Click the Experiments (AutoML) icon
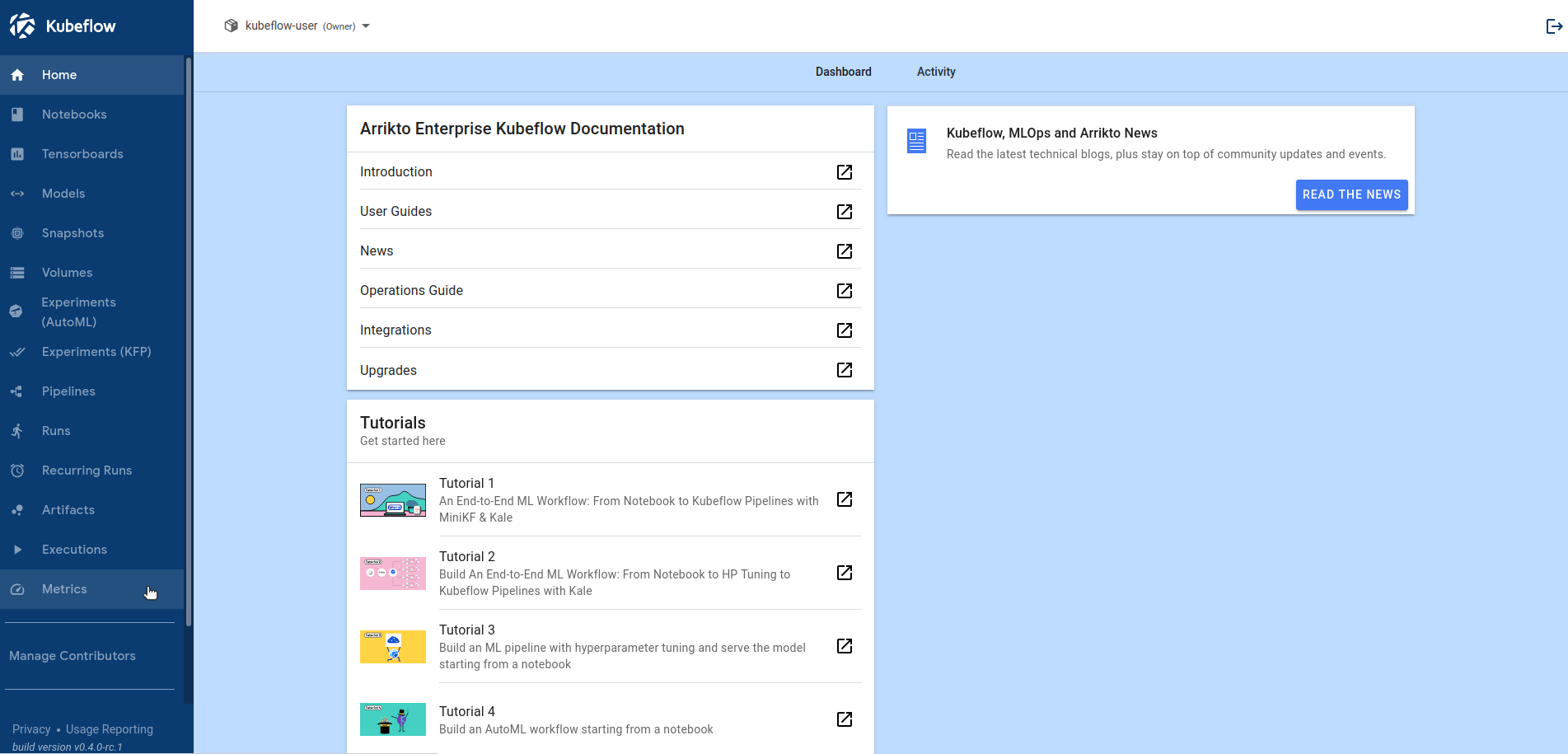This screenshot has width=1568, height=754. click(16, 311)
